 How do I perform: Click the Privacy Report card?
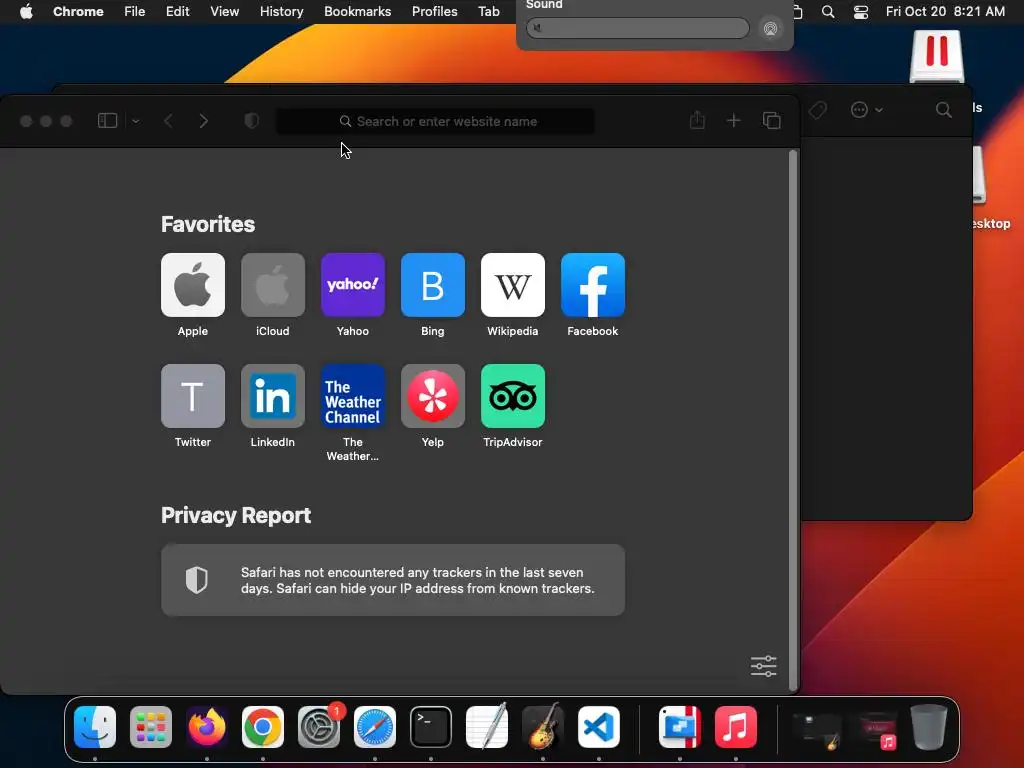pyautogui.click(x=393, y=580)
